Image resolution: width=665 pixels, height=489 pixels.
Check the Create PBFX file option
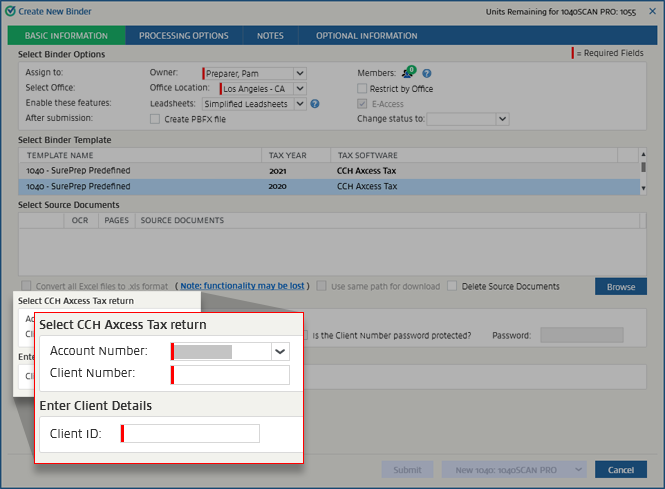tap(155, 119)
